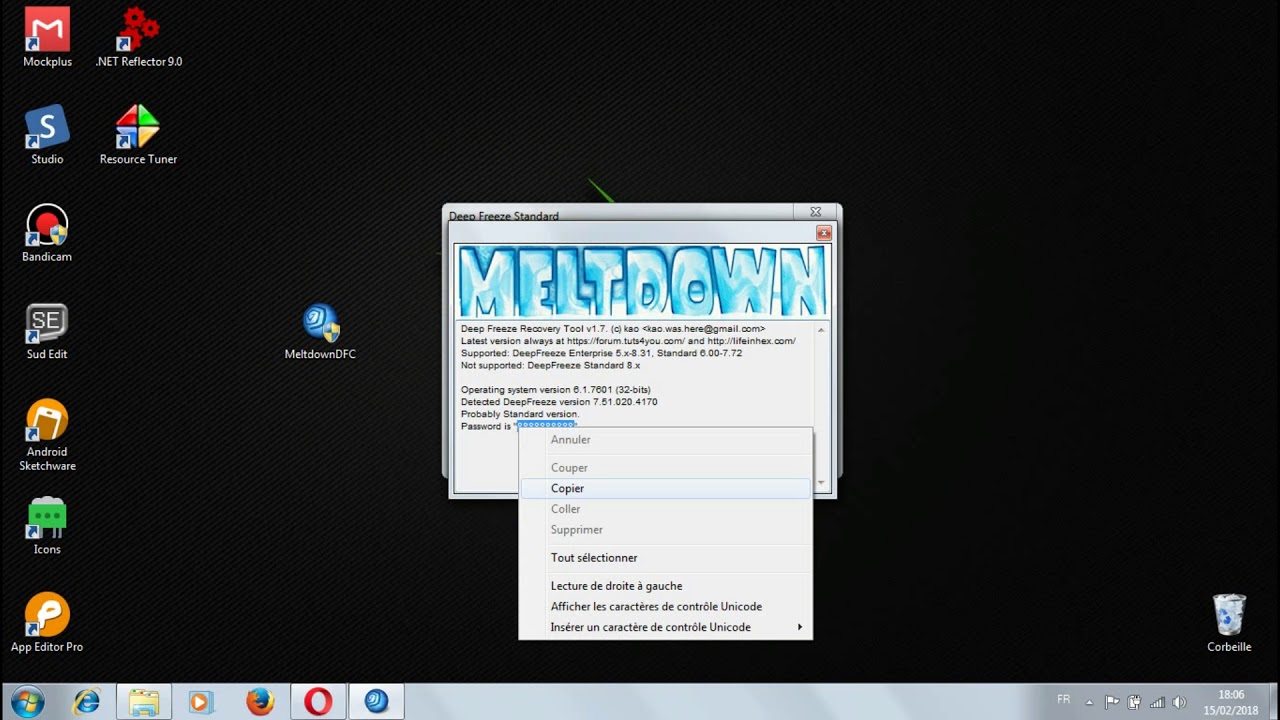Expand hidden icons in the system tray
Screen dimensions: 1280x720
(x=1090, y=700)
